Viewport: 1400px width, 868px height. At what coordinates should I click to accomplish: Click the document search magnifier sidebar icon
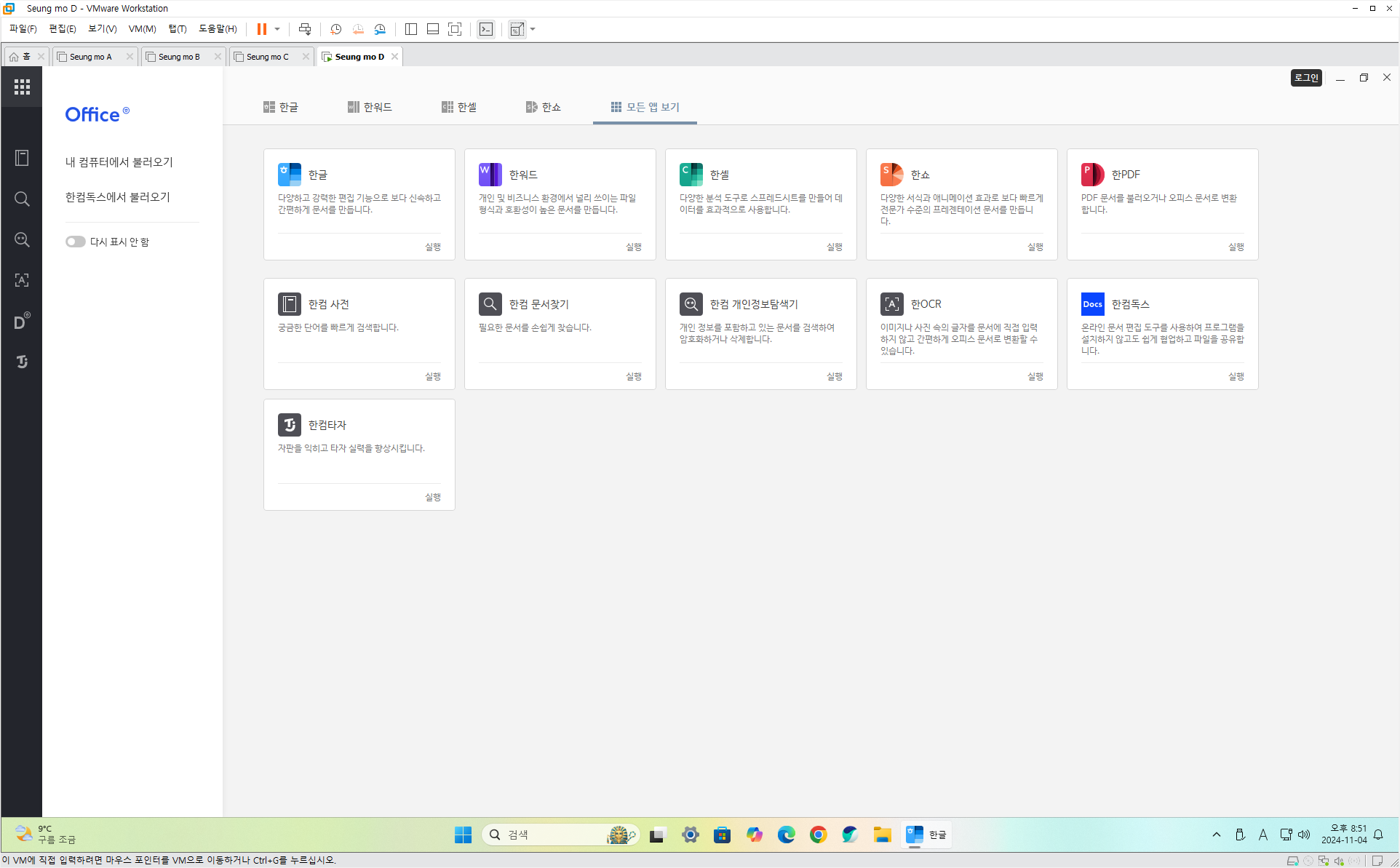click(22, 199)
